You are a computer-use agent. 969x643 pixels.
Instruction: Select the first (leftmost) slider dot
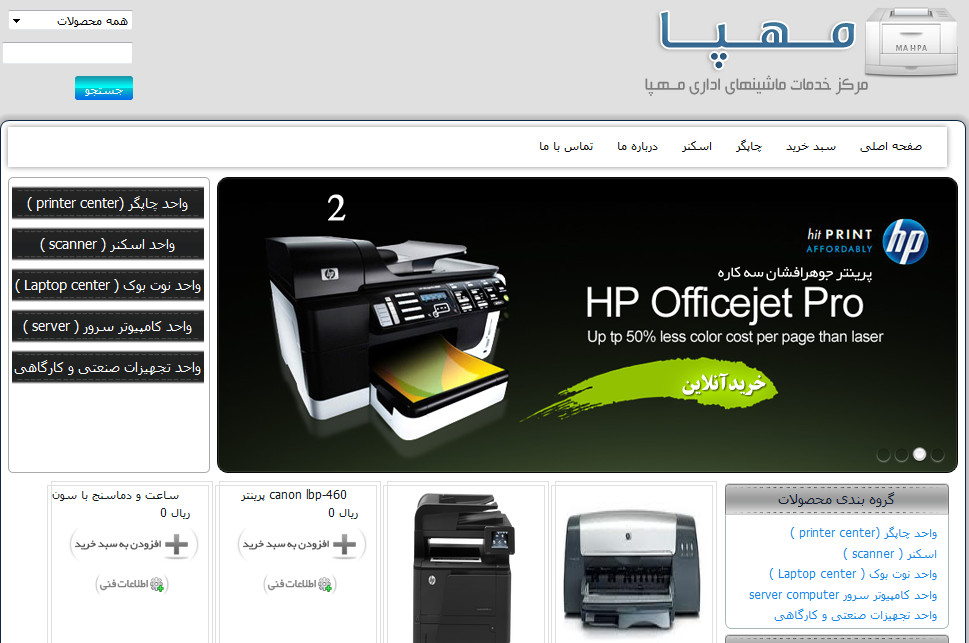point(884,455)
